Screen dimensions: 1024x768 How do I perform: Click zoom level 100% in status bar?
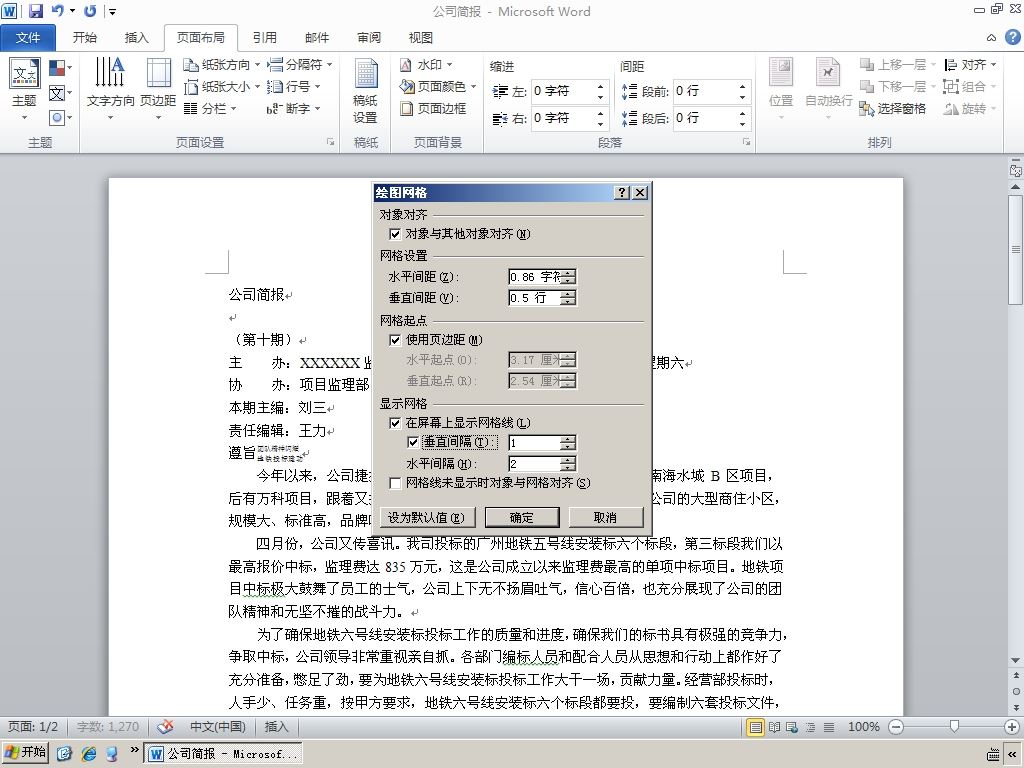click(x=863, y=727)
